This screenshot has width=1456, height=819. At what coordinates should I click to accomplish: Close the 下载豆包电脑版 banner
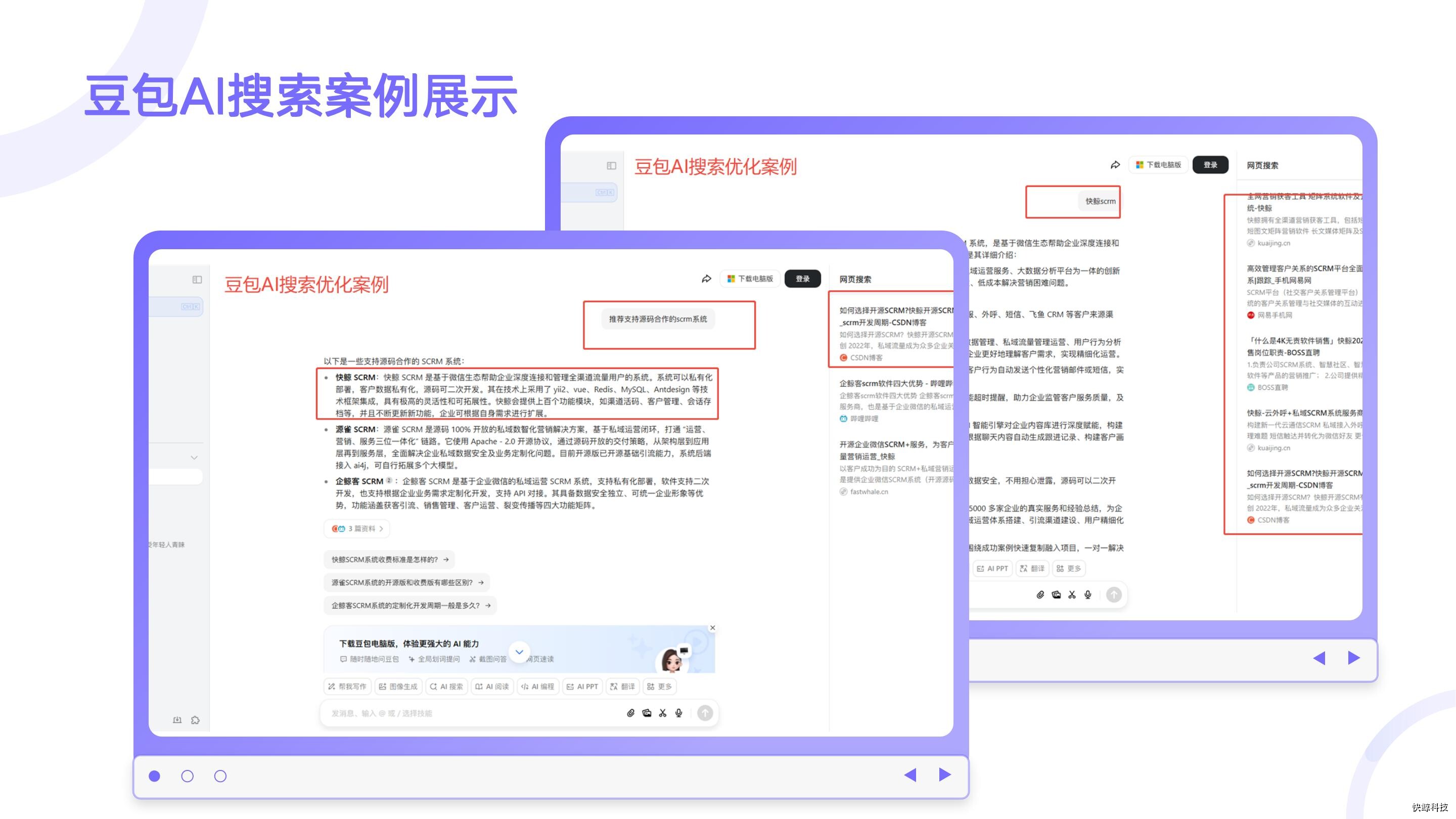click(713, 627)
